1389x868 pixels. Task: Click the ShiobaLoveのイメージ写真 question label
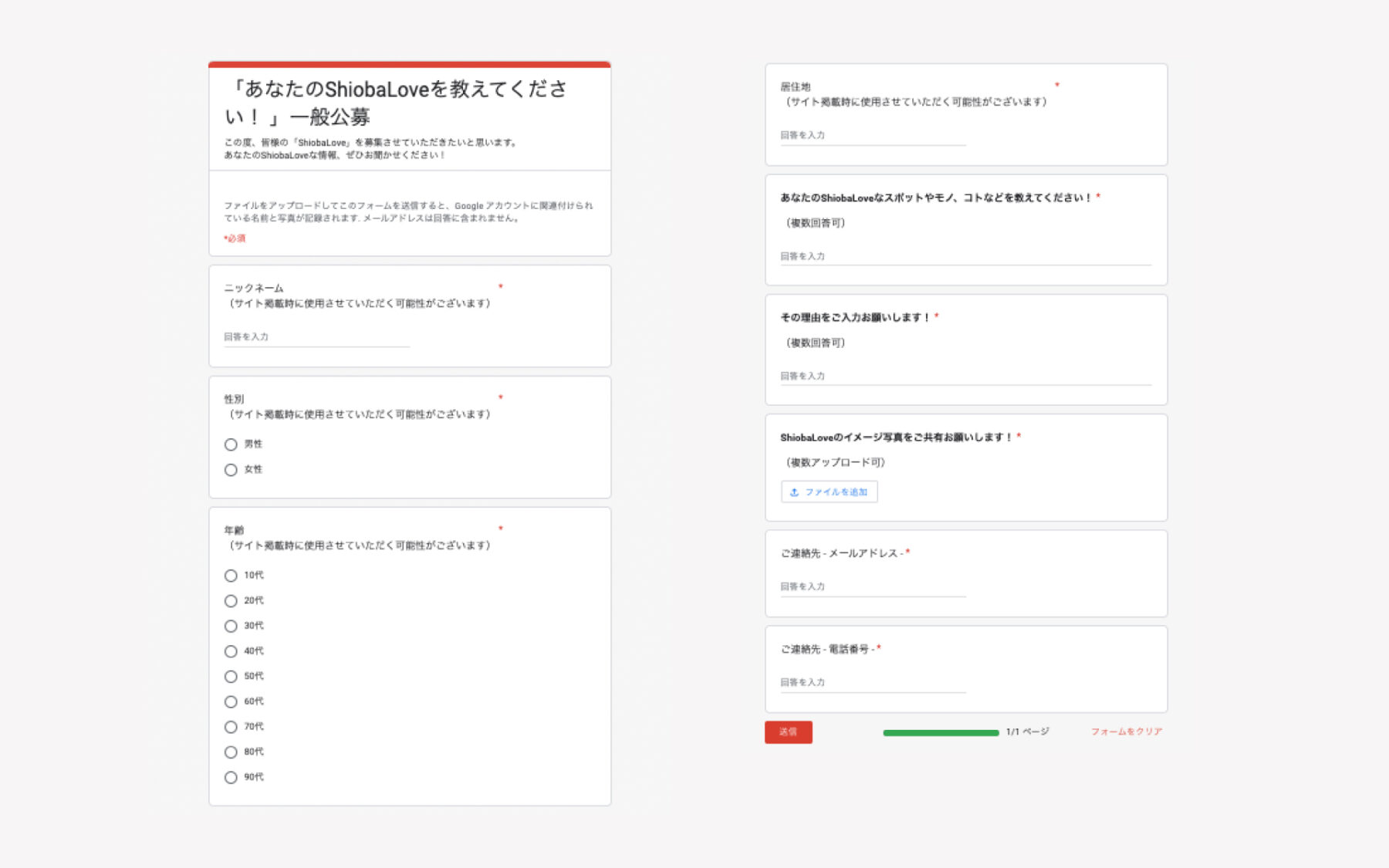tap(896, 437)
